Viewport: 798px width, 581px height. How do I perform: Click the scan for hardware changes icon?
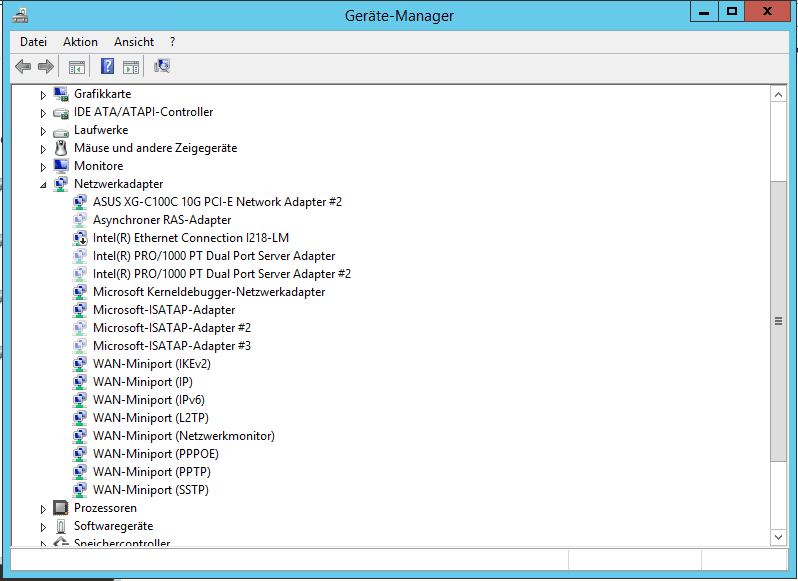(162, 66)
